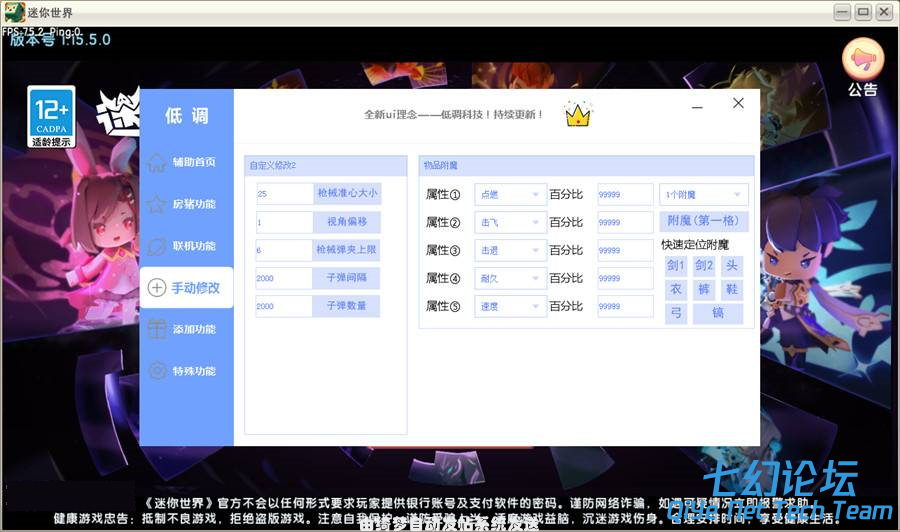Click the 版本号 1.15.5.0 version text
Image resolution: width=900 pixels, height=532 pixels.
coord(60,40)
